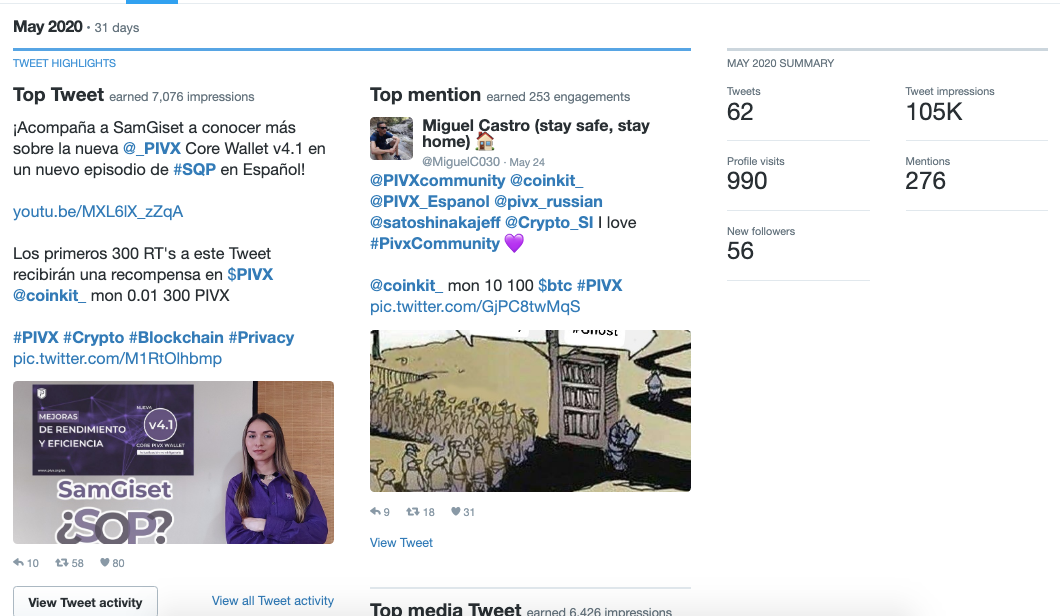Screen dimensions: 1060x616
Task: Click View Tweet under top mention
Action: (401, 542)
